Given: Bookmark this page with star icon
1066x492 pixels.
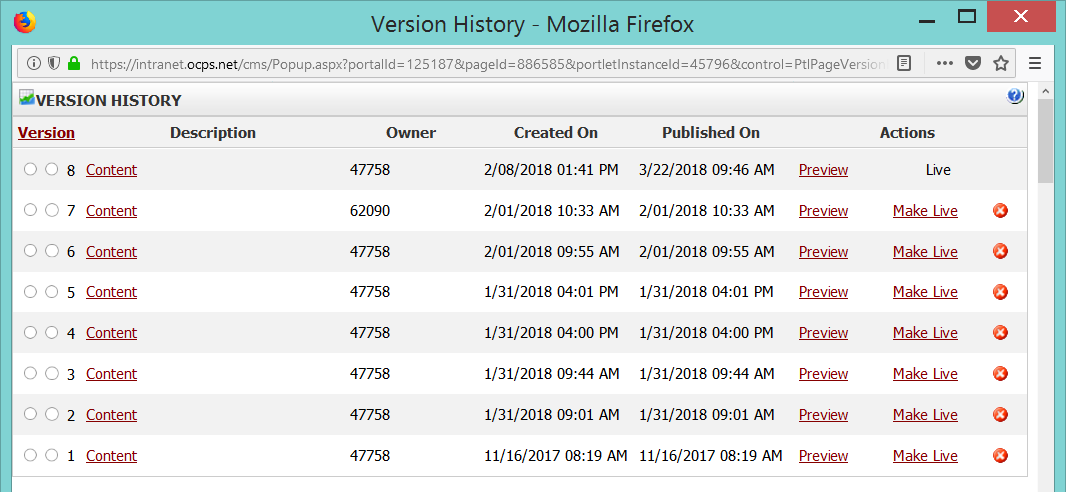Looking at the screenshot, I should (1000, 63).
